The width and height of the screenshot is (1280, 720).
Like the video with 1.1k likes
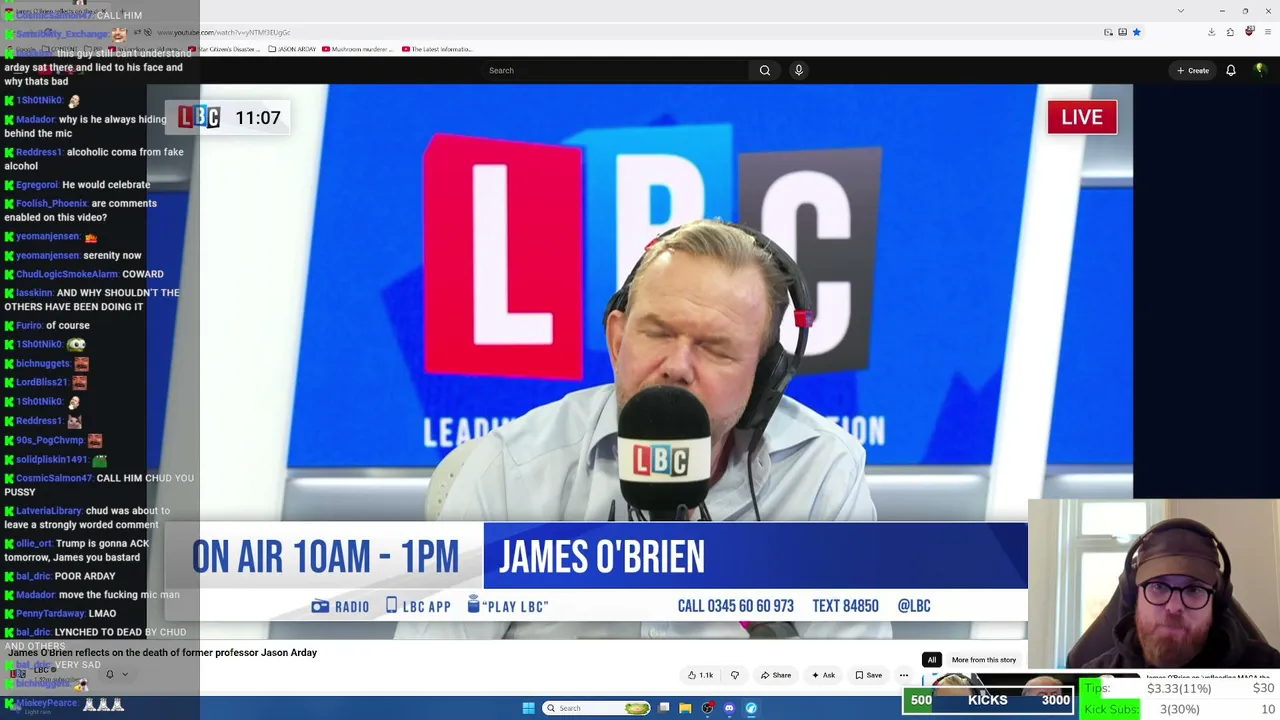(700, 675)
